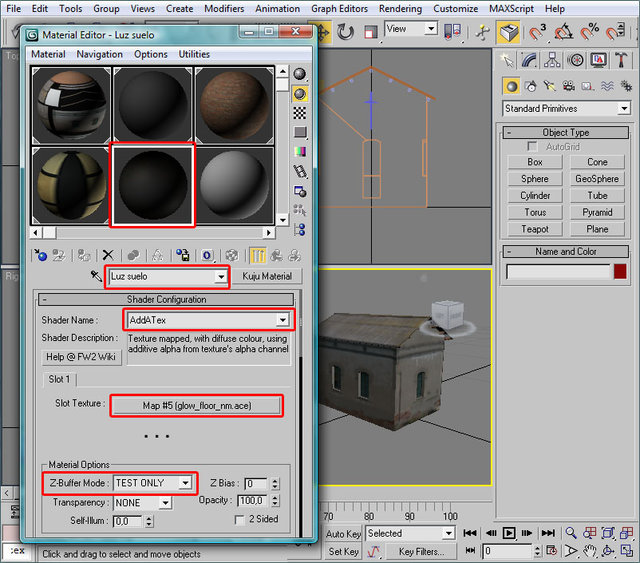Toggle the Auto Key button
Screen dimensions: 640x563
(x=343, y=533)
